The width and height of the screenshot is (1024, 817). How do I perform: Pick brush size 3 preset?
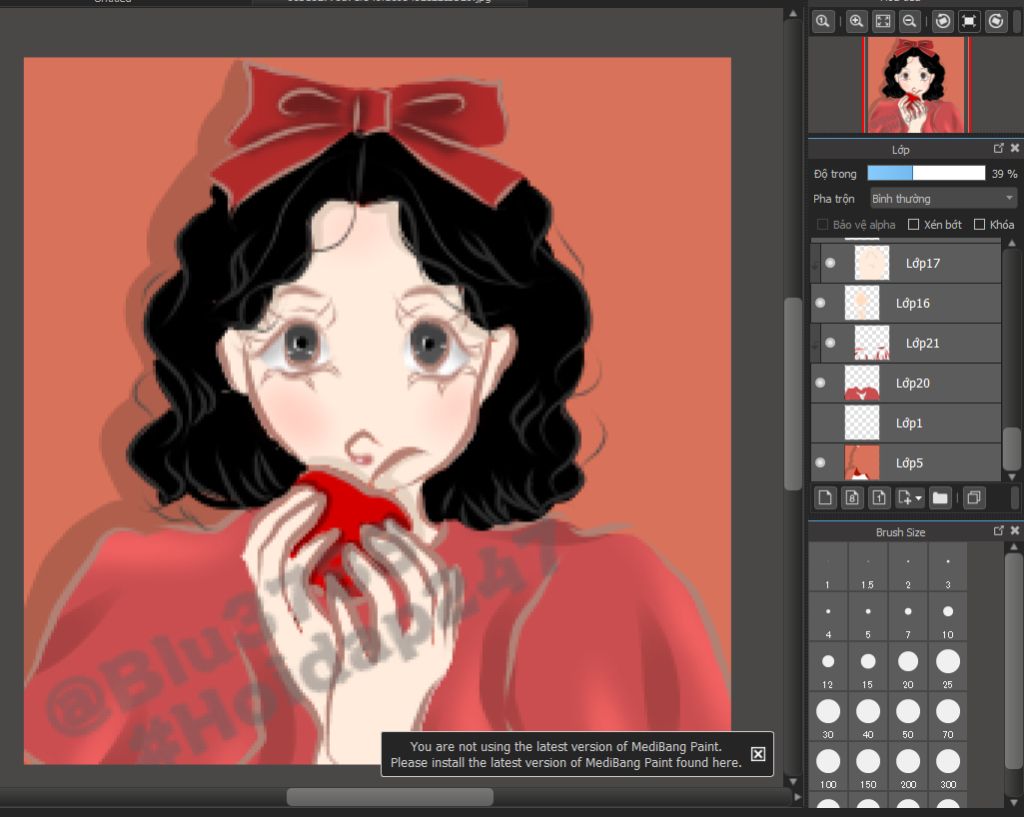[x=948, y=567]
